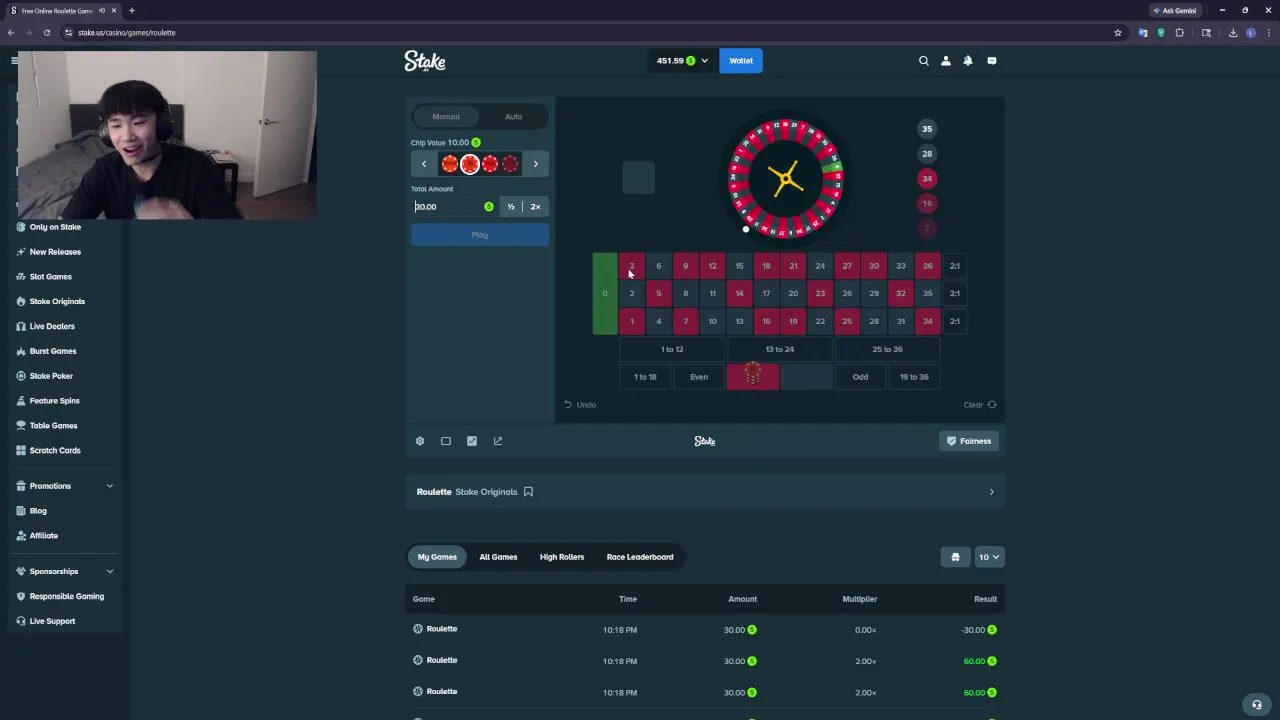This screenshot has width=1280, height=720.
Task: Open Stake Poker in the sidebar
Action: (x=50, y=376)
